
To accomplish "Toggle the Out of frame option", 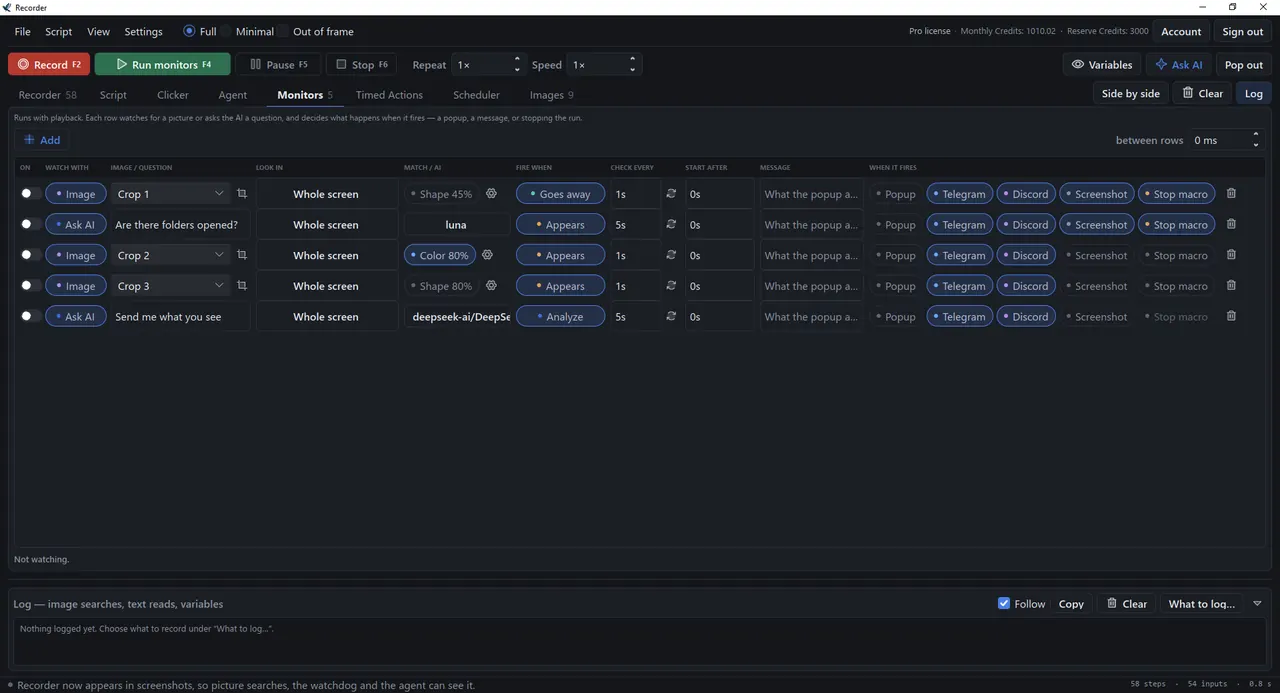I will pos(315,32).
